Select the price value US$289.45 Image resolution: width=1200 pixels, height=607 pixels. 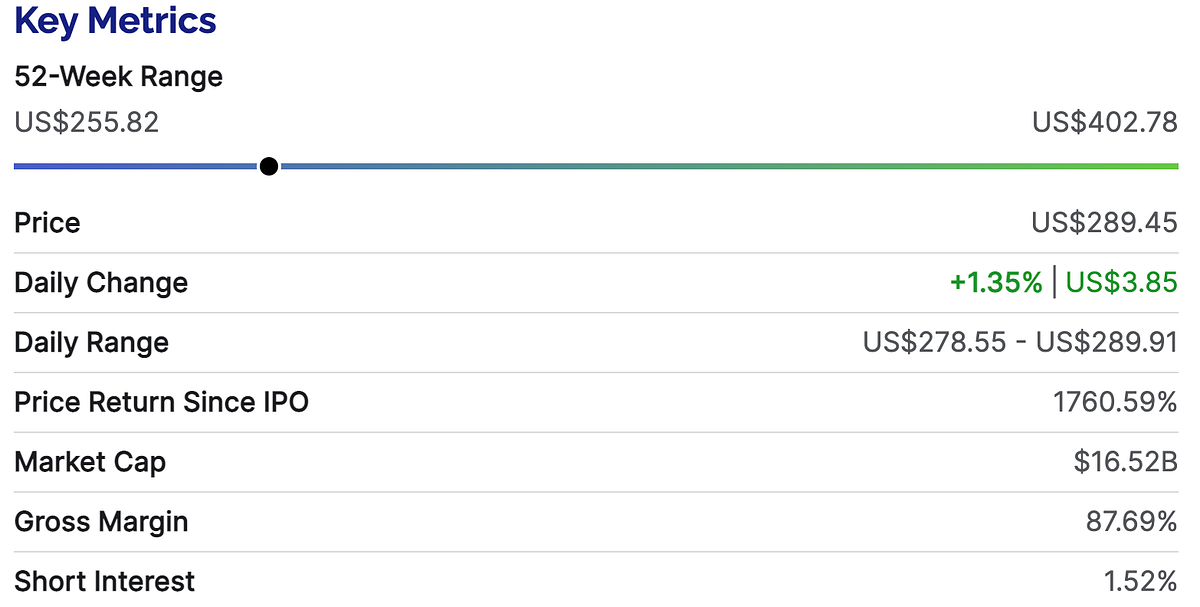pos(1105,222)
